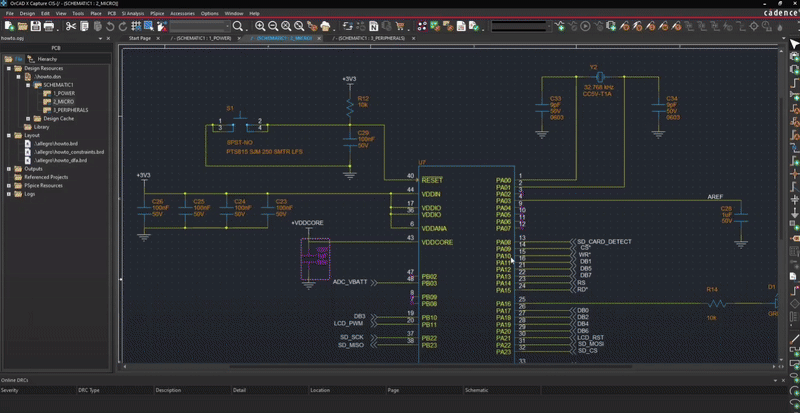Click the Create Netlist icon
The width and height of the screenshot is (800, 413).
374,26
